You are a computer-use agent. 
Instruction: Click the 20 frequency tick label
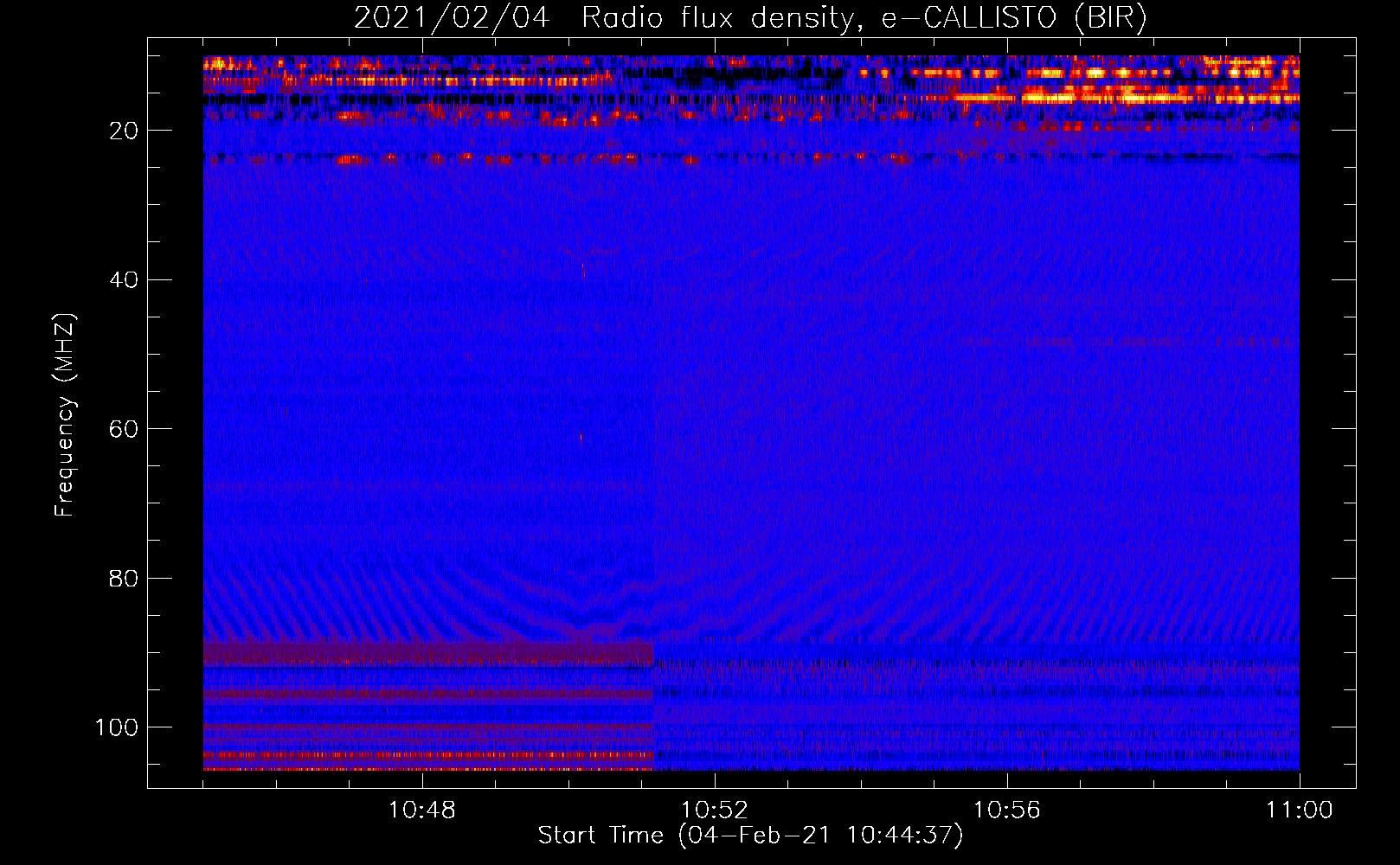point(125,131)
